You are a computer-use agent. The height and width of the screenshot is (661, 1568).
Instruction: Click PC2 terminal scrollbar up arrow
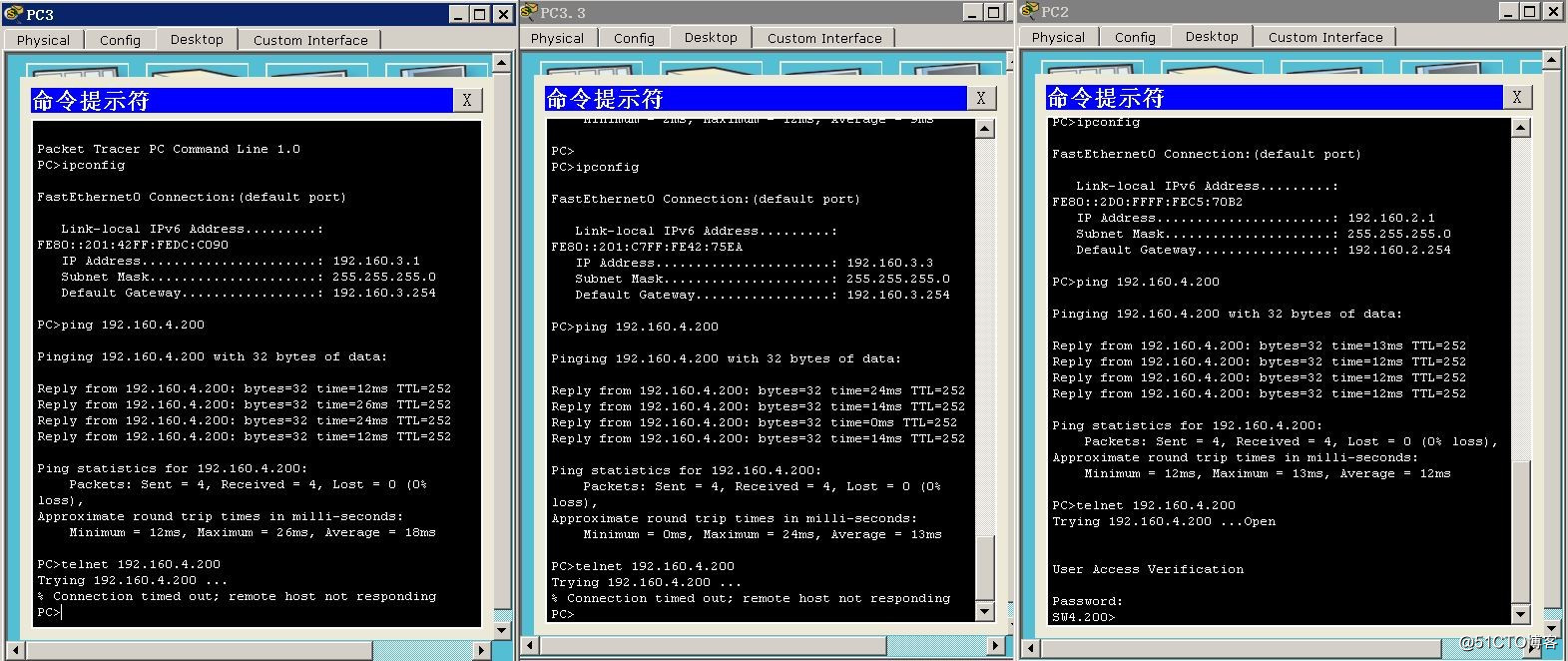[1521, 127]
